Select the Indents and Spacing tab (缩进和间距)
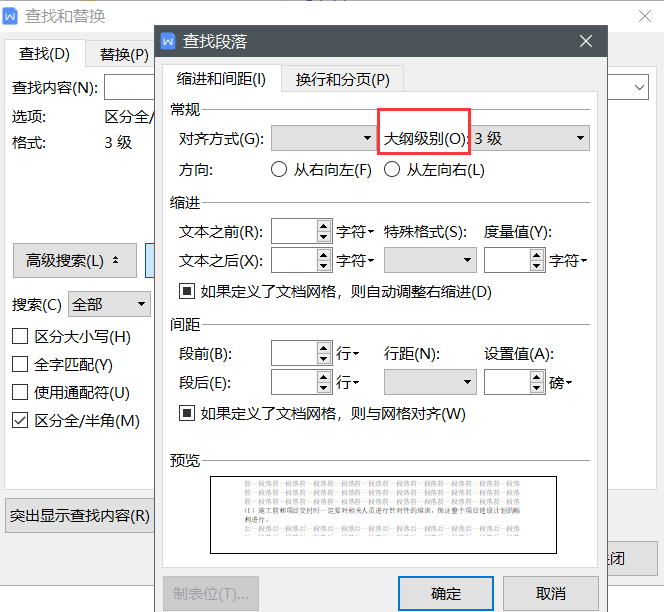This screenshot has height=612, width=664. tap(220, 80)
